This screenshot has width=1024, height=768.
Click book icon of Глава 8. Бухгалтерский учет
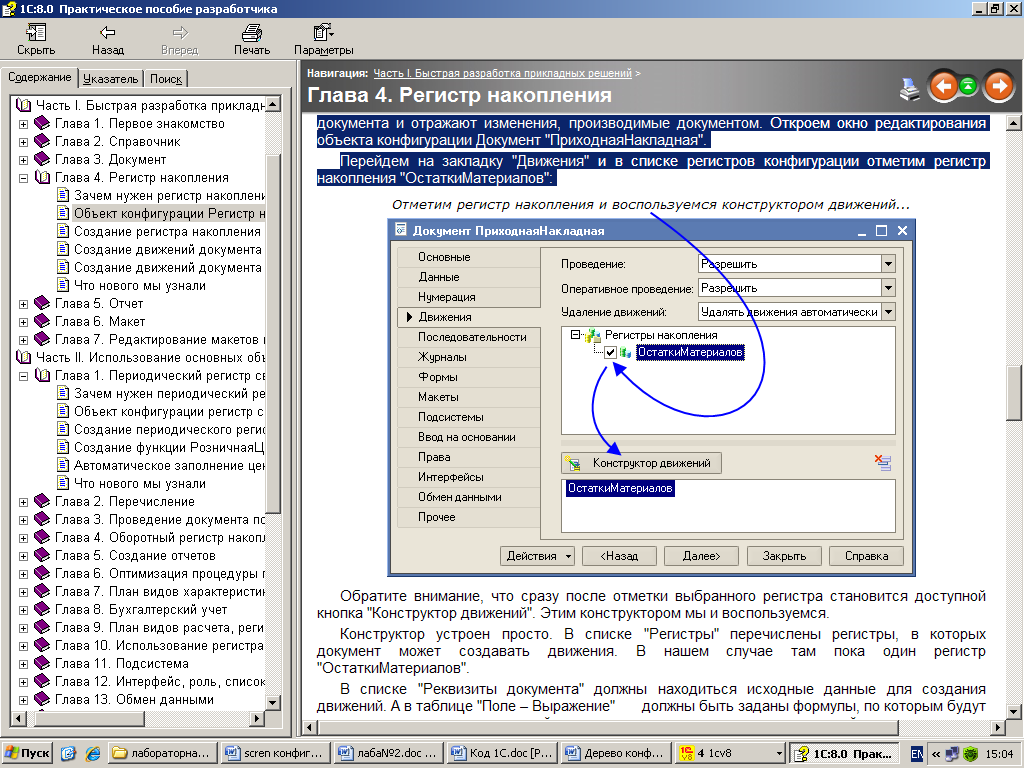pyautogui.click(x=42, y=609)
